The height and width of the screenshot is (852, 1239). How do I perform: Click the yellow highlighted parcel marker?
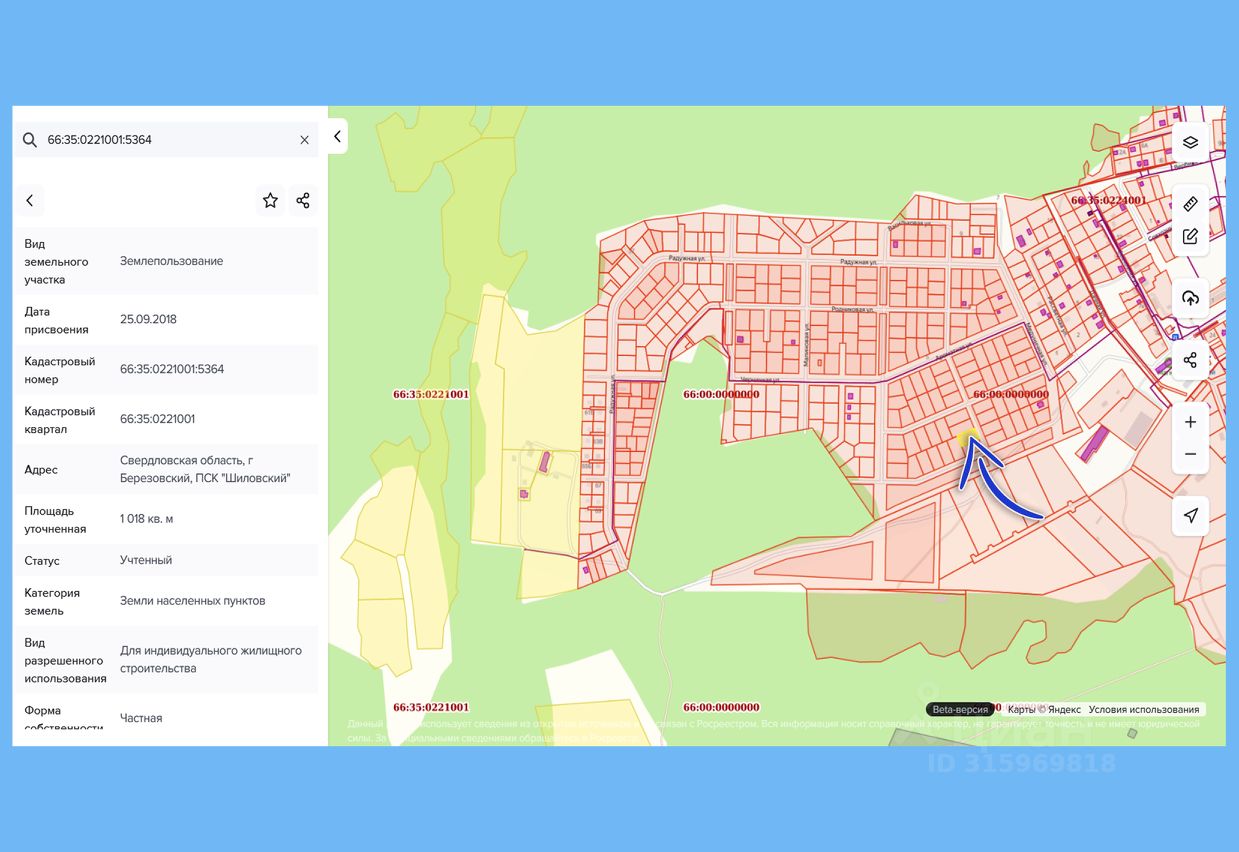tap(967, 438)
